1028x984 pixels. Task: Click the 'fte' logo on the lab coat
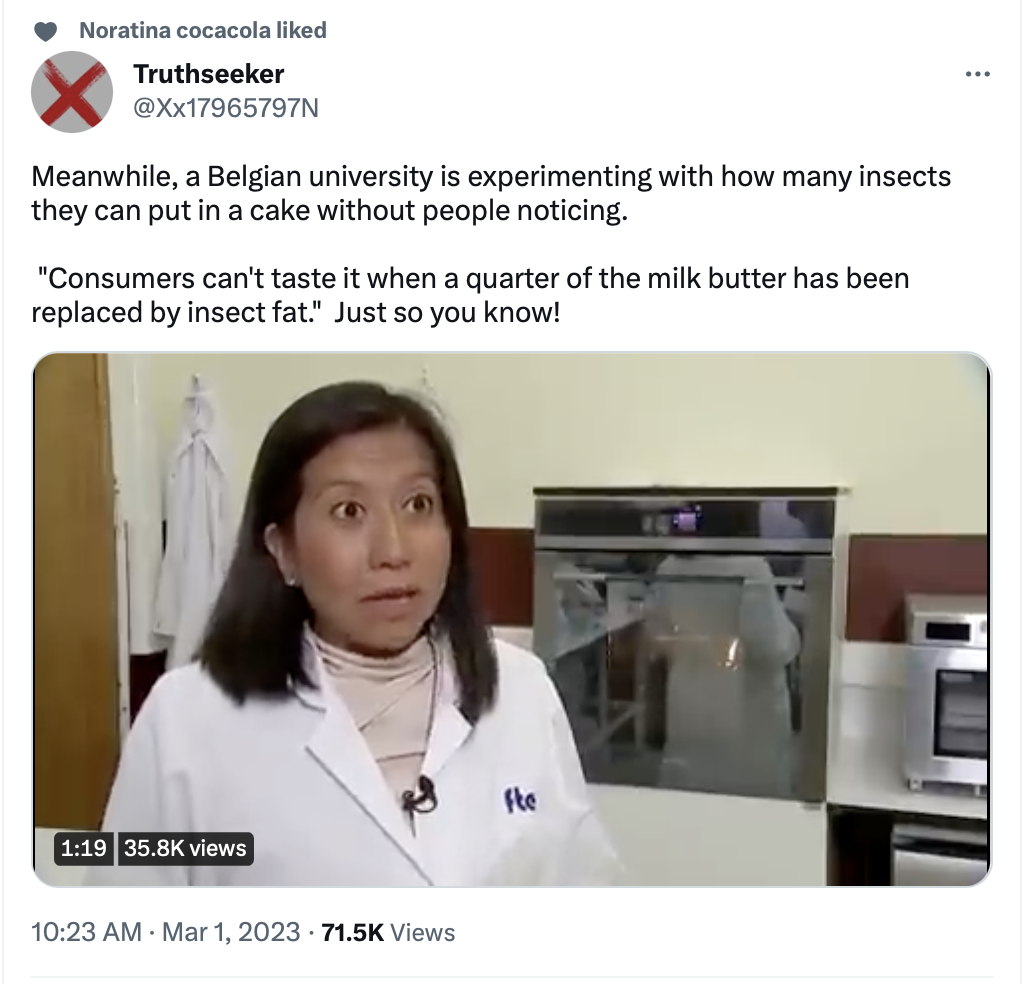tap(520, 800)
